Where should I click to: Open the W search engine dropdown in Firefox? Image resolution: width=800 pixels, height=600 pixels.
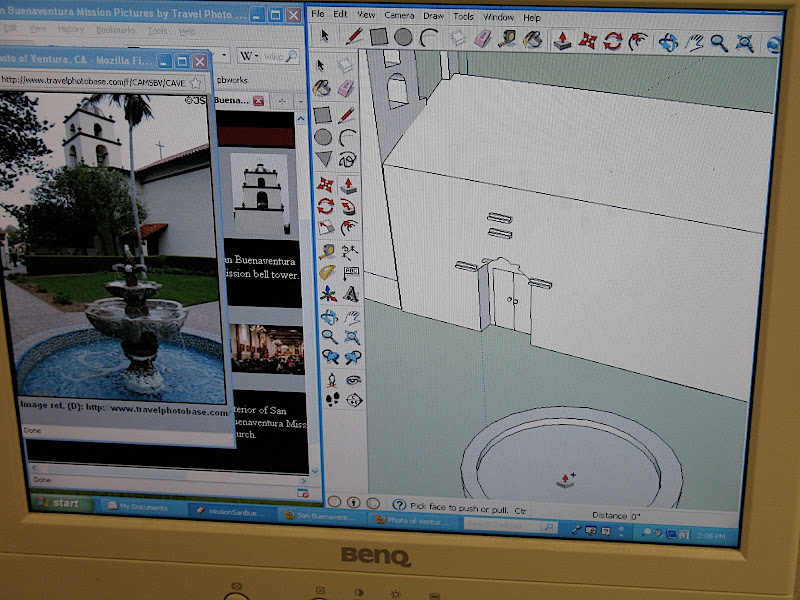(249, 55)
